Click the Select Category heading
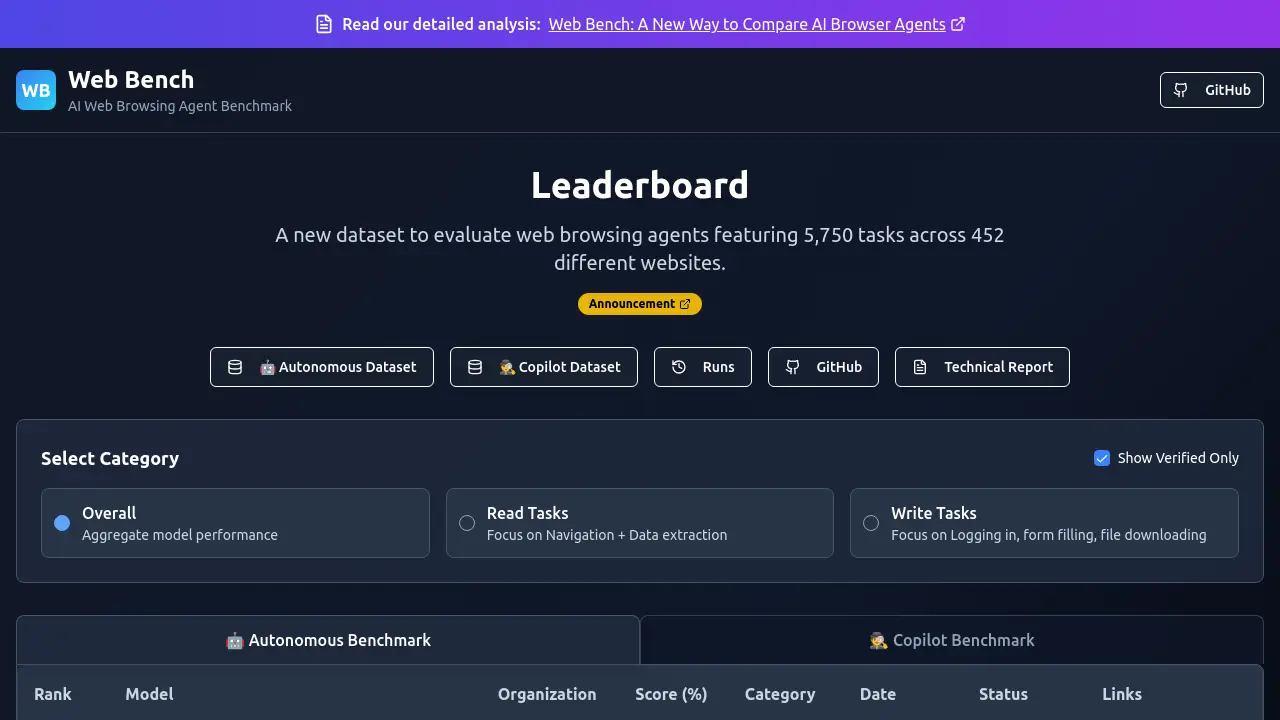This screenshot has width=1280, height=720. (x=110, y=458)
